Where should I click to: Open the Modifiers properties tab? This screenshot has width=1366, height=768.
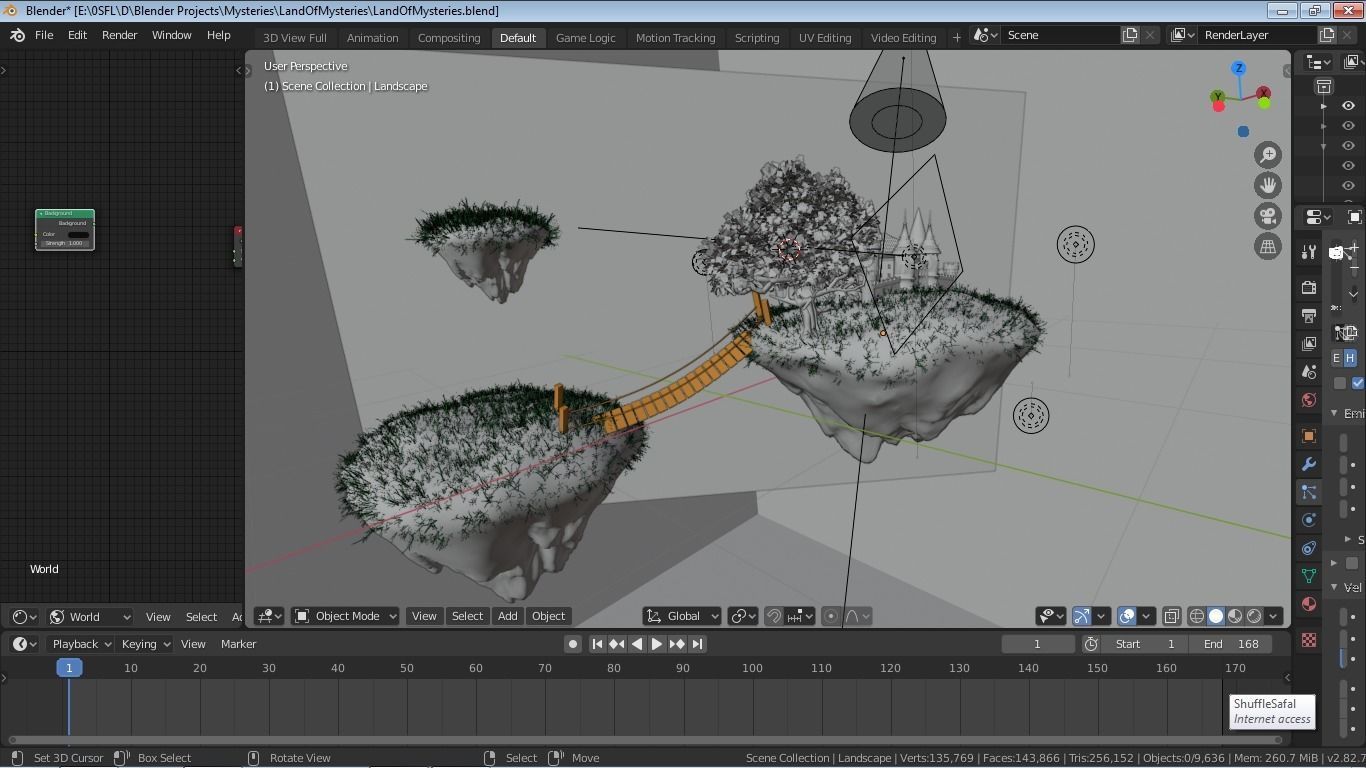click(1308, 464)
